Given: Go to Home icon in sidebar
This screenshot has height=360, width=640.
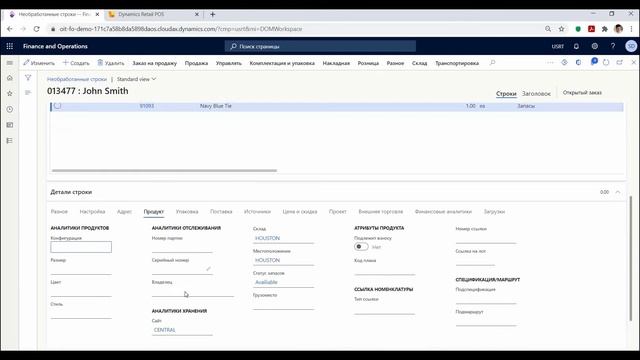Looking at the screenshot, I should click(10, 78).
